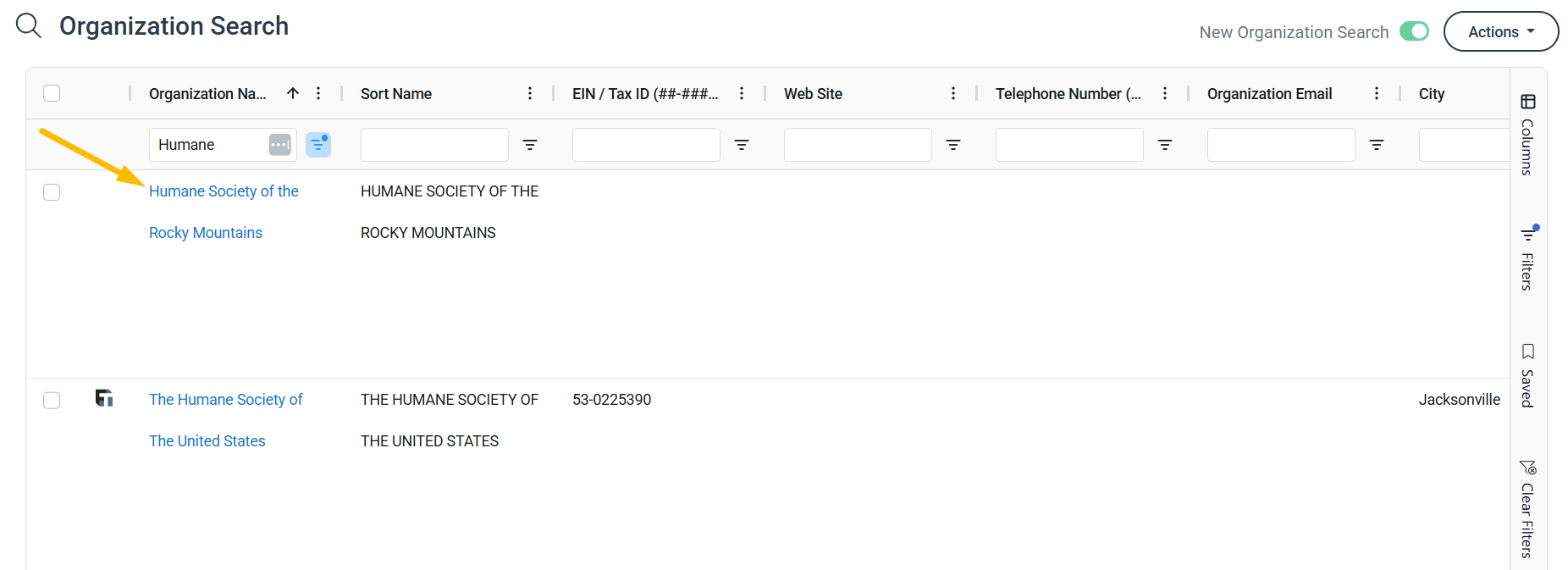Viewport: 1568px width, 570px height.
Task: Open the Columns side panel tab
Action: [1528, 134]
